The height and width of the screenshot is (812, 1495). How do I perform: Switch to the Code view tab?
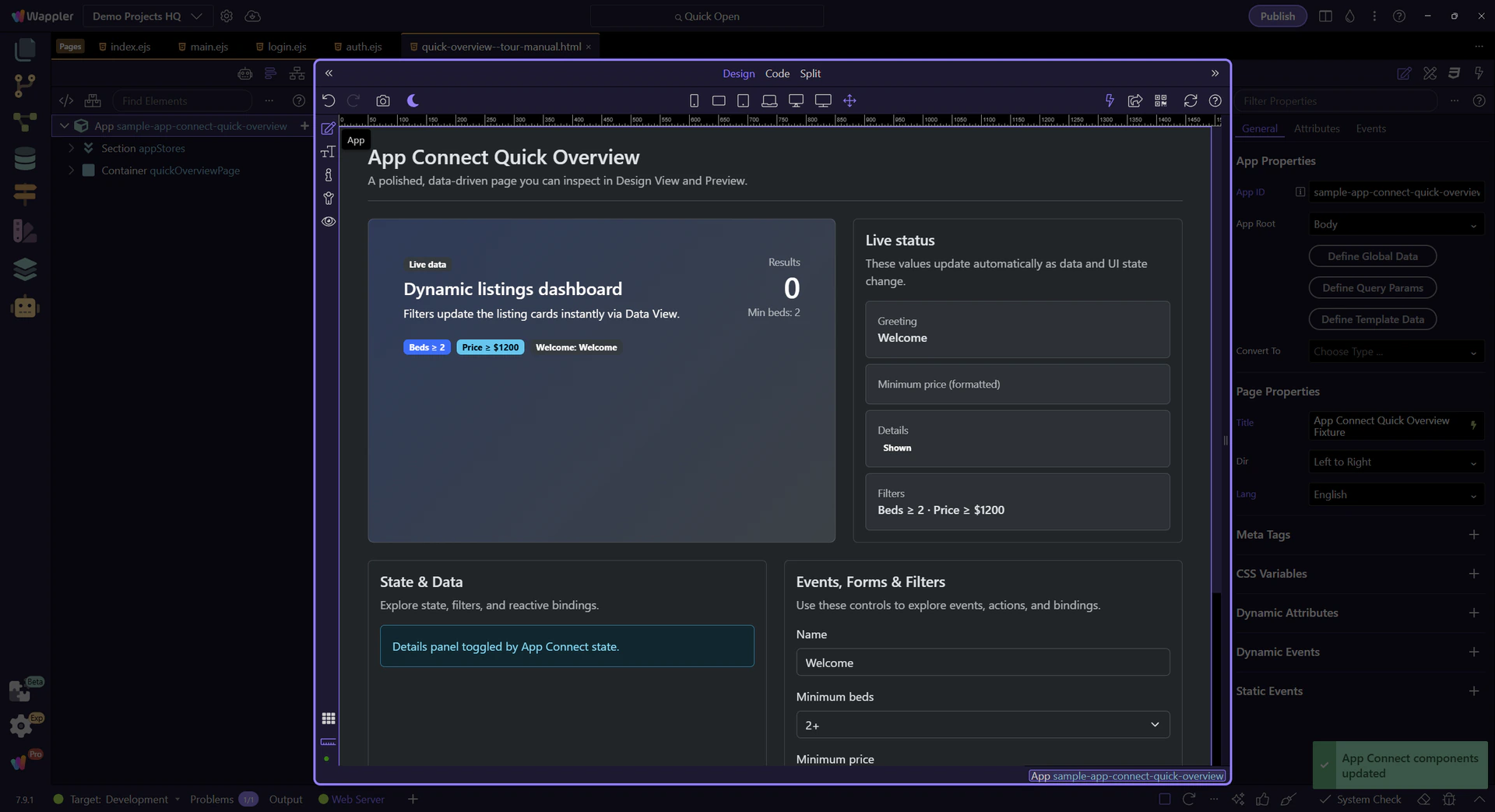coord(776,73)
